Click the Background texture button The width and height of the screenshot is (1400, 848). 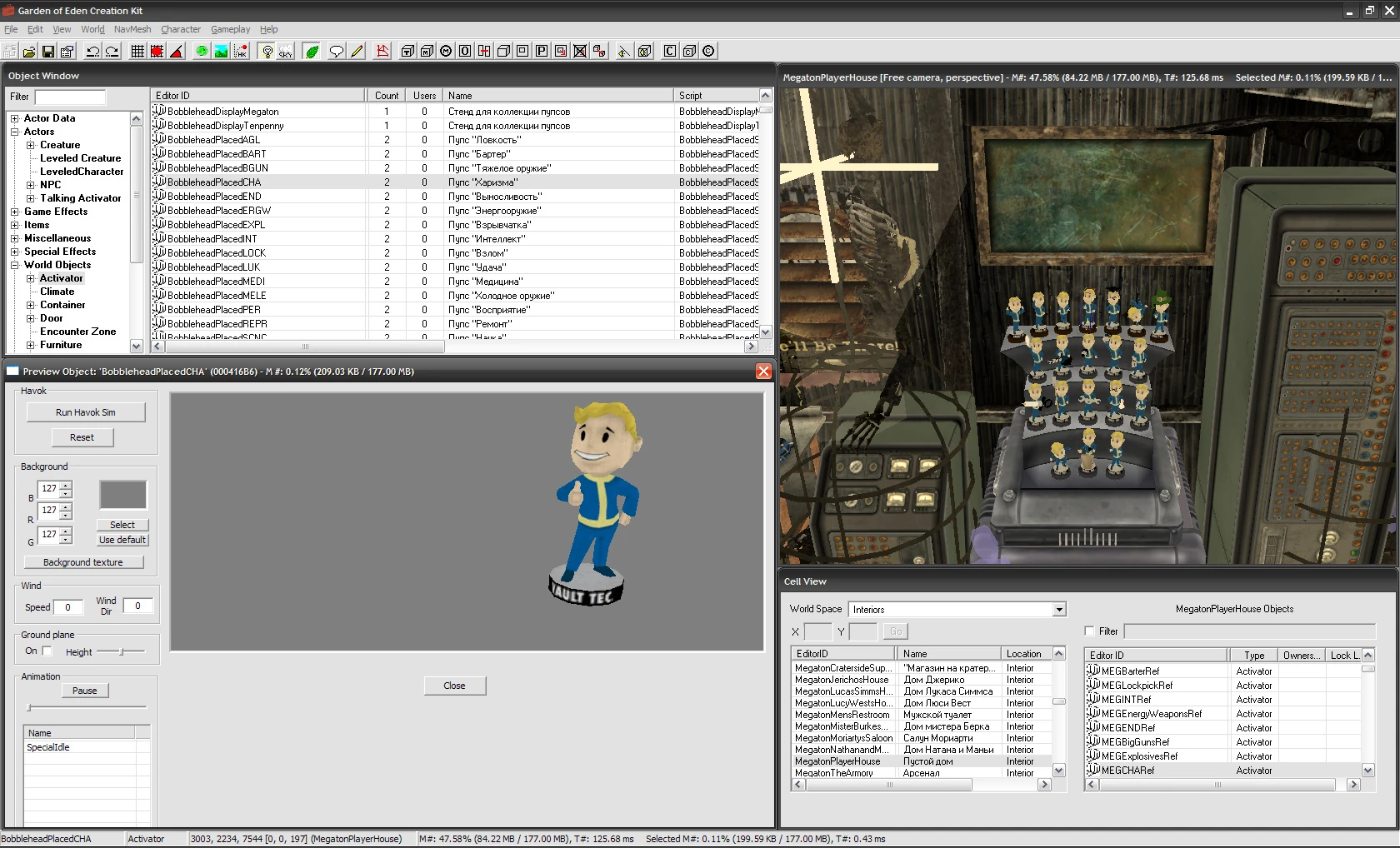point(83,562)
